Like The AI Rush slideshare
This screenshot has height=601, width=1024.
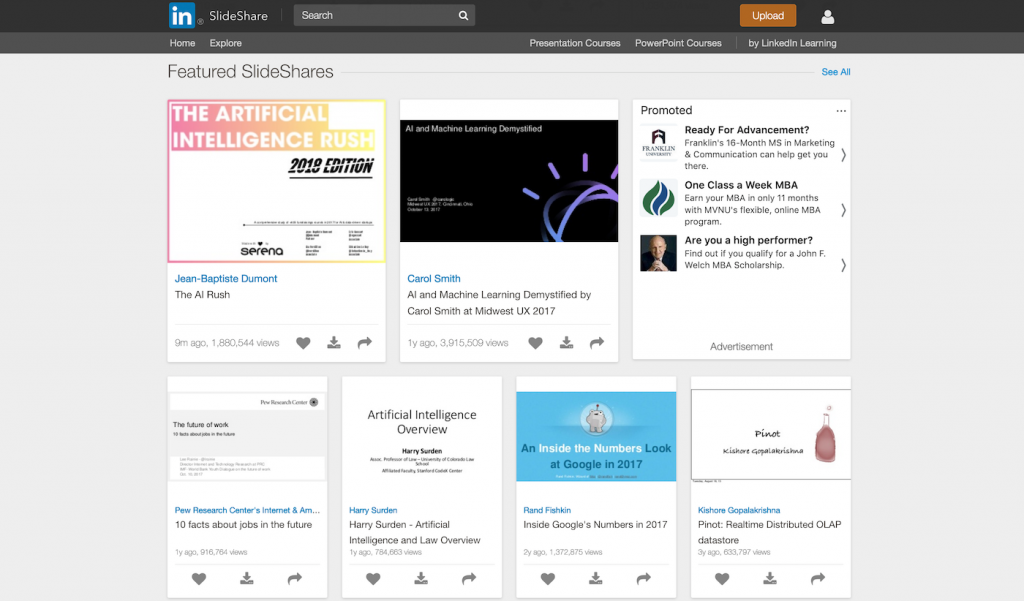click(303, 343)
